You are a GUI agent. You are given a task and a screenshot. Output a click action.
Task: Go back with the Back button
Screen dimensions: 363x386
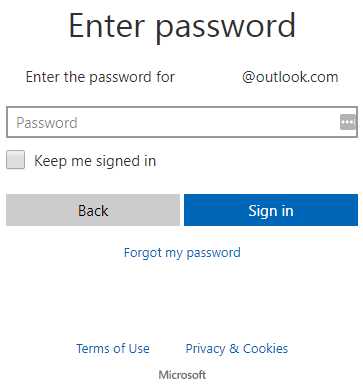point(93,210)
